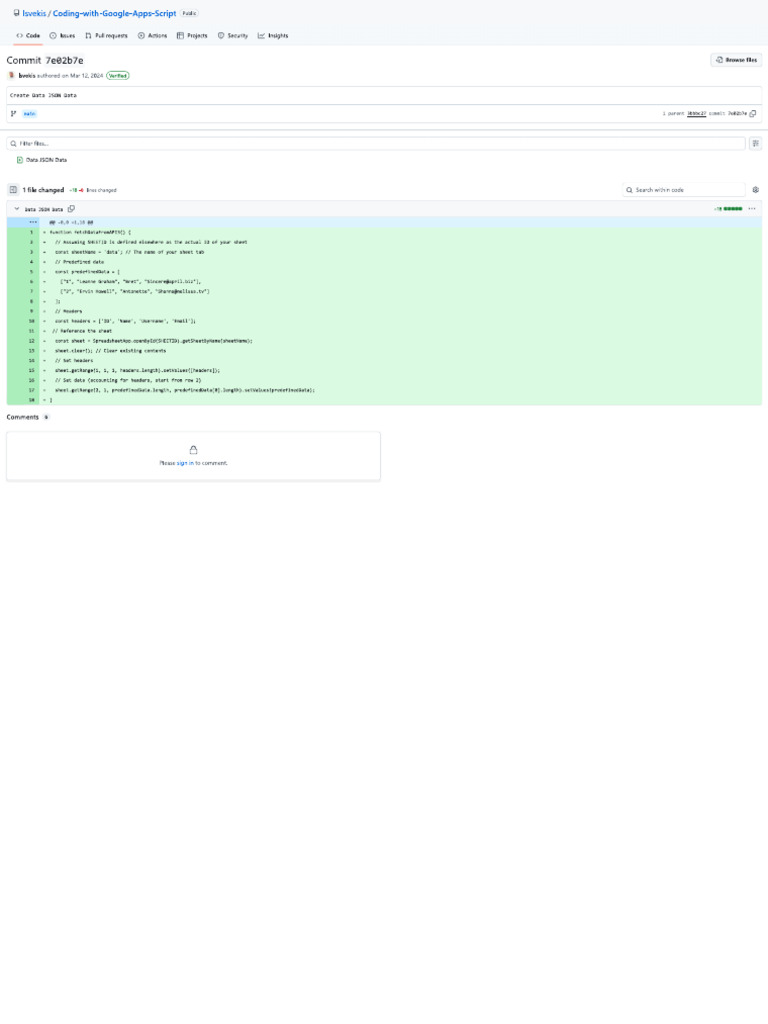Click the Browse files button

[x=736, y=60]
